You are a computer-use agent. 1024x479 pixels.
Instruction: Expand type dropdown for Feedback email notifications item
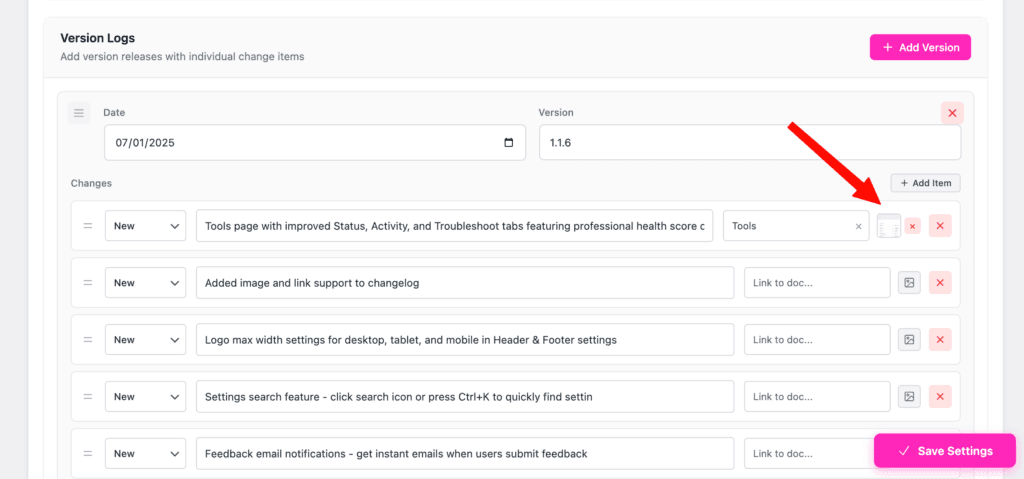[x=145, y=453]
